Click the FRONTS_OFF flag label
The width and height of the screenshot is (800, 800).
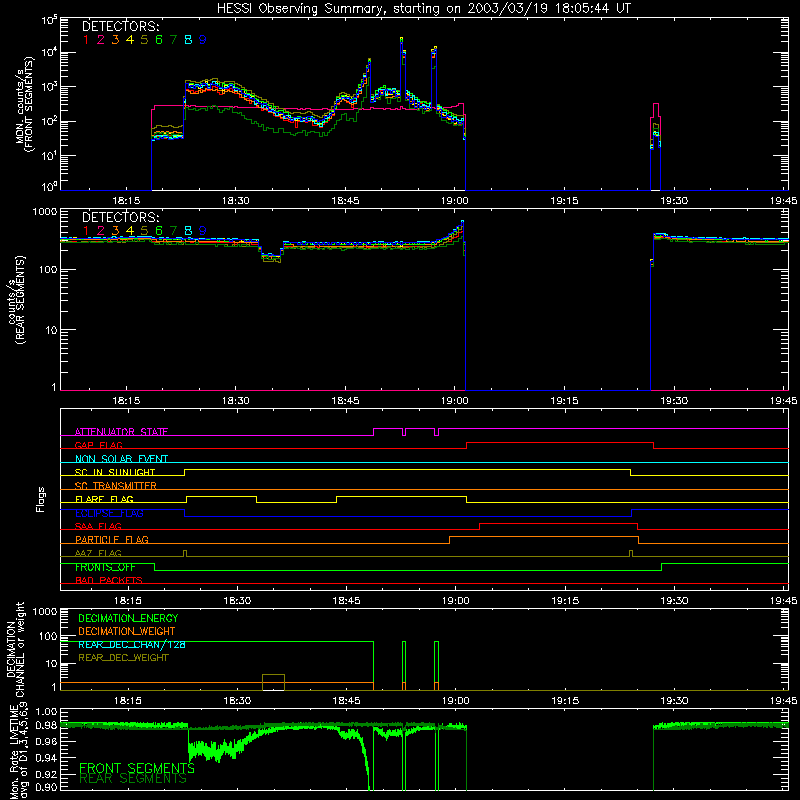coord(105,567)
